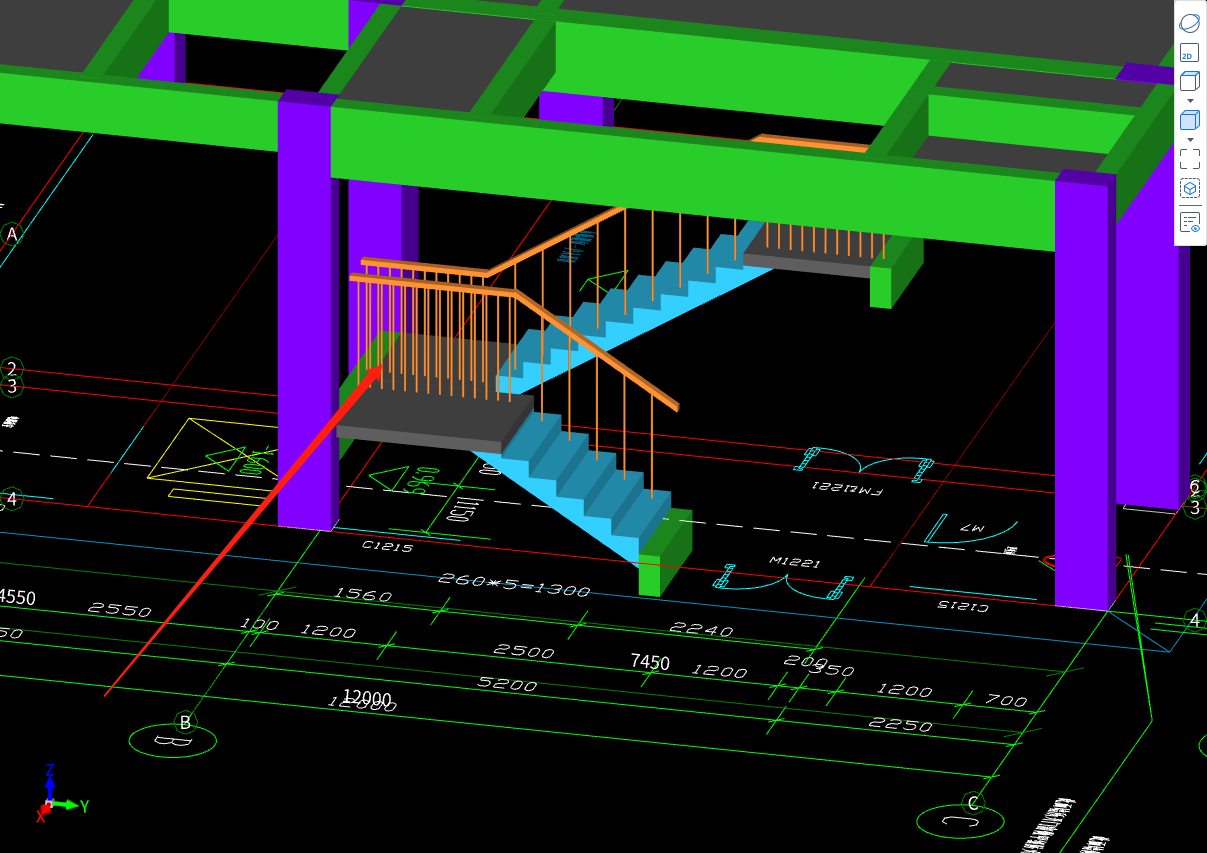Select the 4550 dimension text

(17, 598)
